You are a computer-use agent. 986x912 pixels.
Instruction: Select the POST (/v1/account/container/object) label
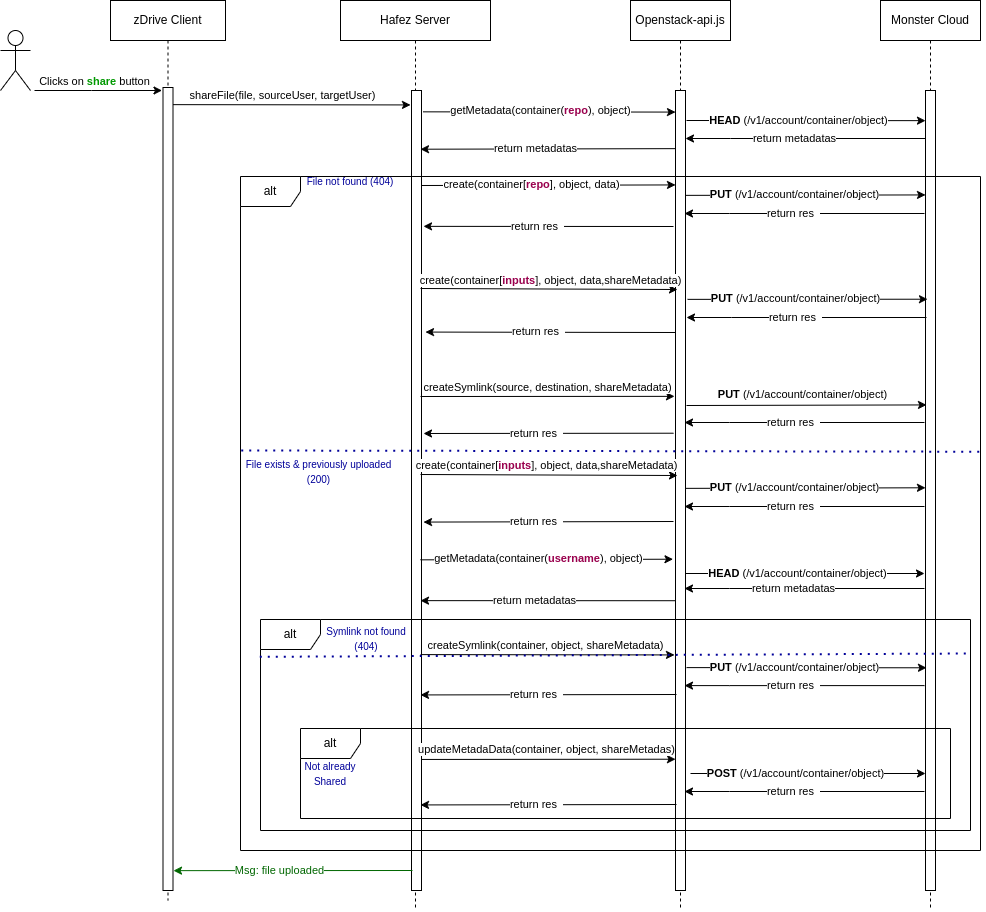point(795,773)
